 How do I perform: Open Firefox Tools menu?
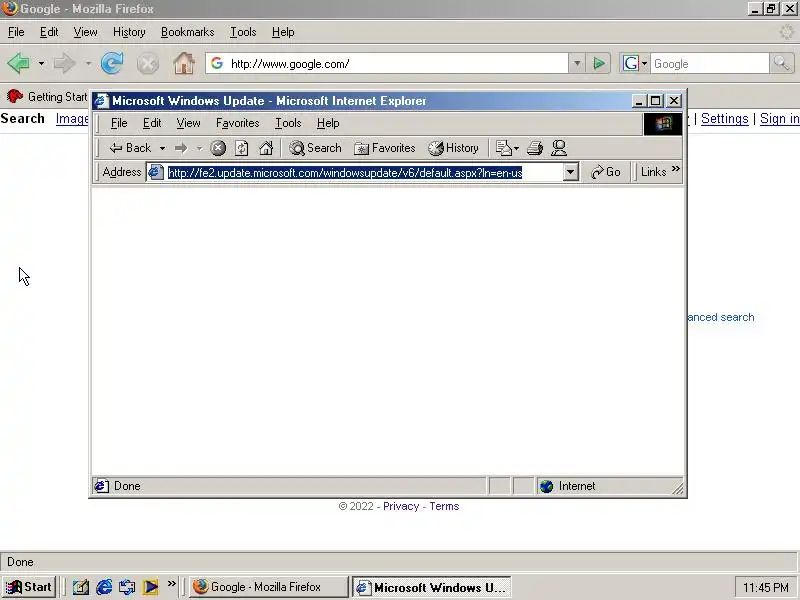coord(243,32)
